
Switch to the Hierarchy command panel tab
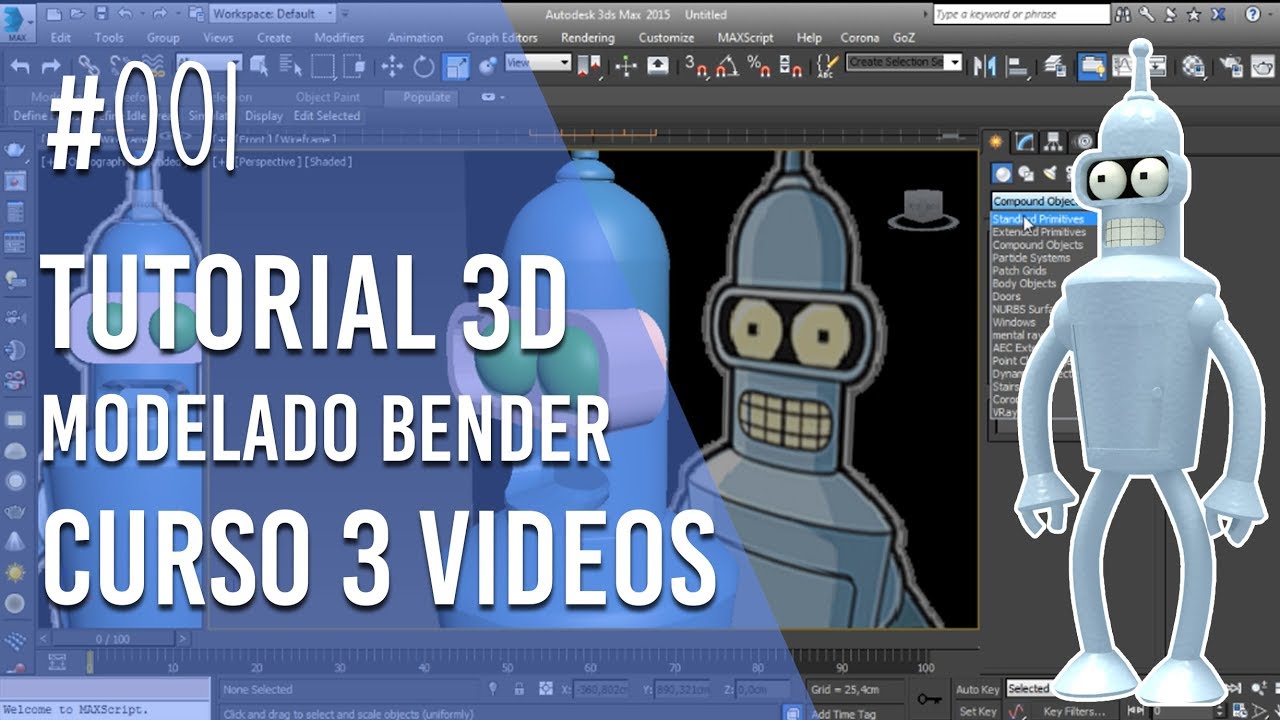click(1053, 141)
